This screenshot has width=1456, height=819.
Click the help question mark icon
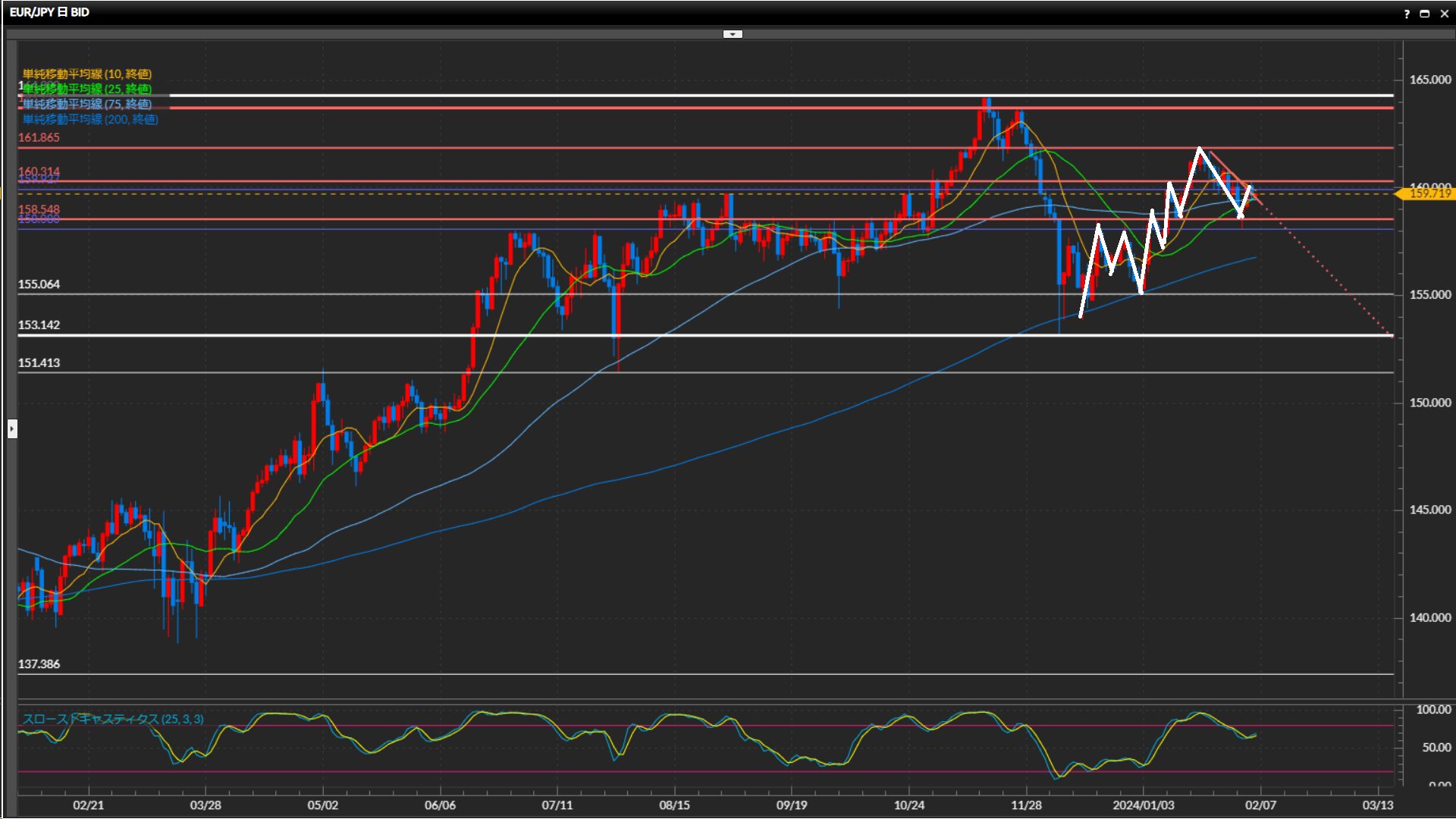point(1407,14)
